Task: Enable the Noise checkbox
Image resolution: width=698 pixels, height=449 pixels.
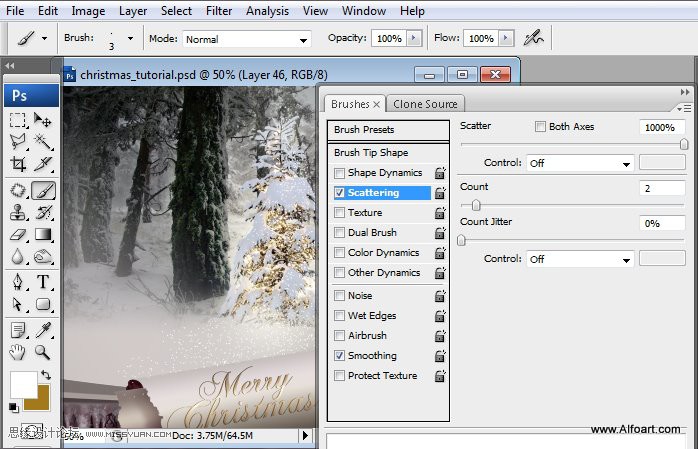Action: pos(339,295)
